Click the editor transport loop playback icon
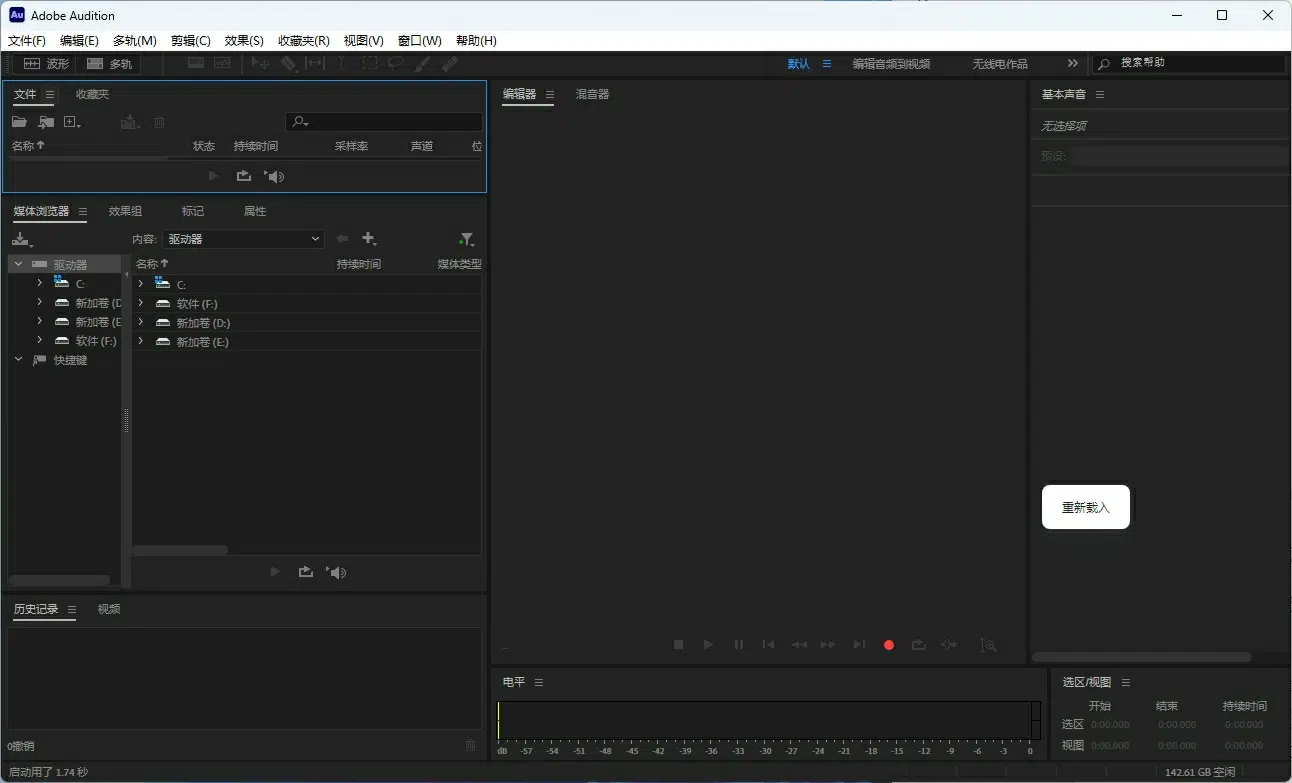The image size is (1292, 783). tap(918, 645)
